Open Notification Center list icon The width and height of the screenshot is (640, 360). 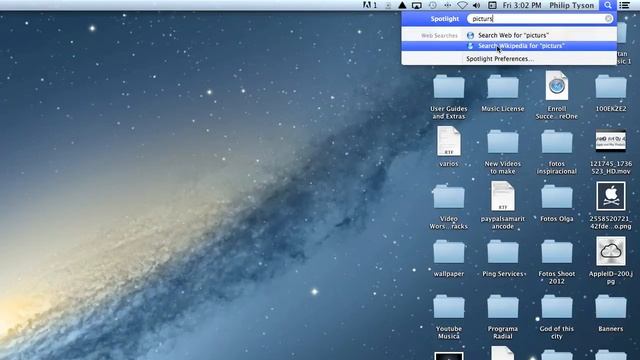[624, 5]
